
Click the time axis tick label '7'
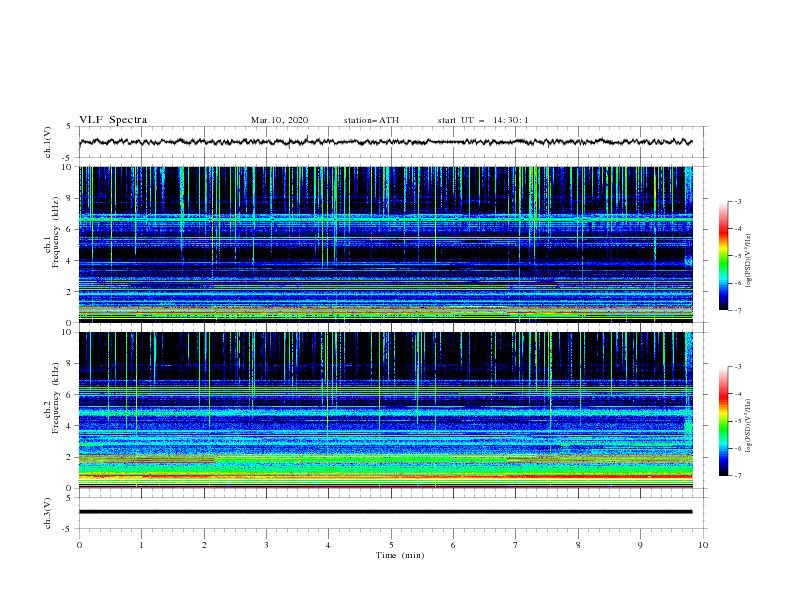pyautogui.click(x=516, y=545)
